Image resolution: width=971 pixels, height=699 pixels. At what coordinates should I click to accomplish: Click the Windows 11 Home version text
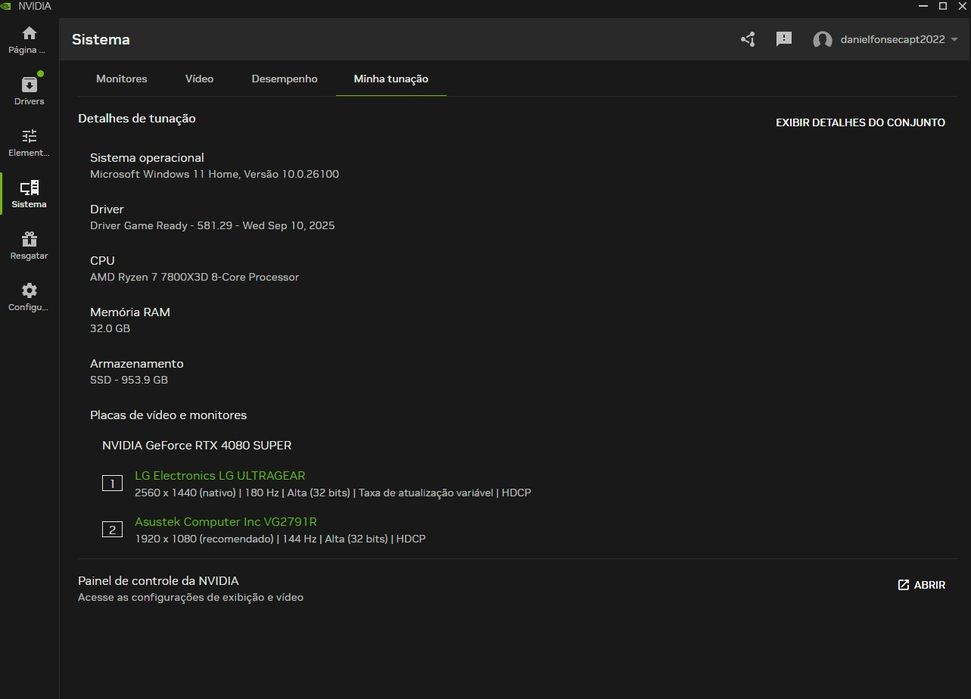click(x=214, y=174)
